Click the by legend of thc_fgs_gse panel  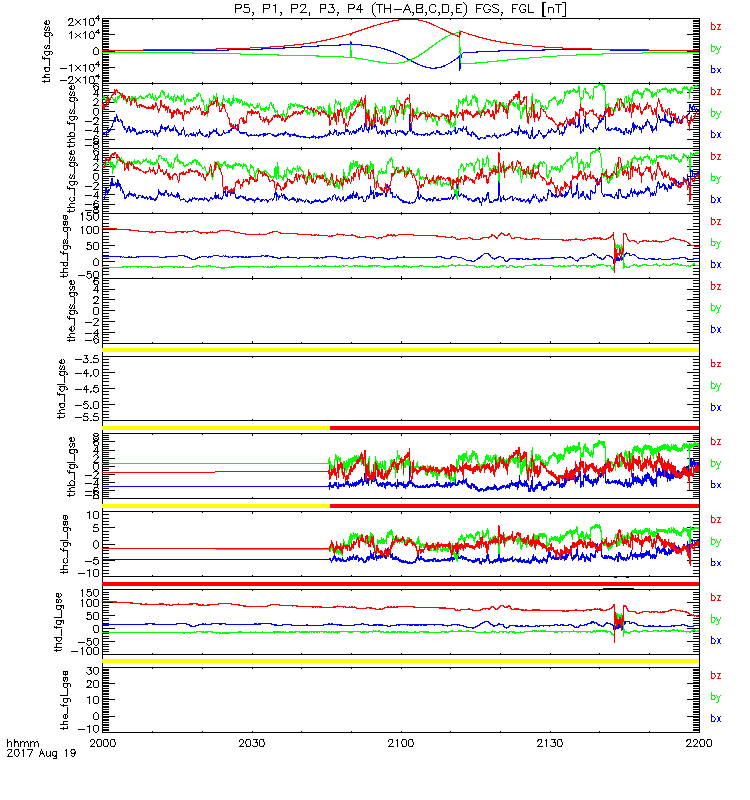coord(716,178)
